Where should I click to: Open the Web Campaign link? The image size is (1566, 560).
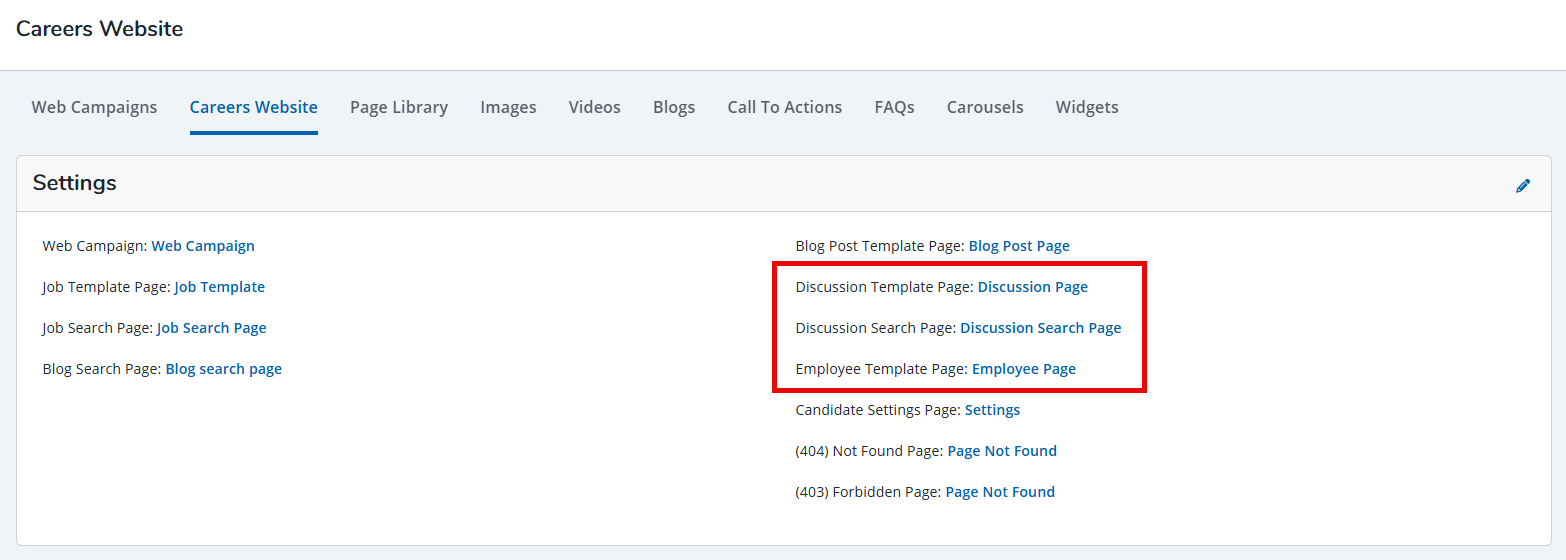[203, 246]
